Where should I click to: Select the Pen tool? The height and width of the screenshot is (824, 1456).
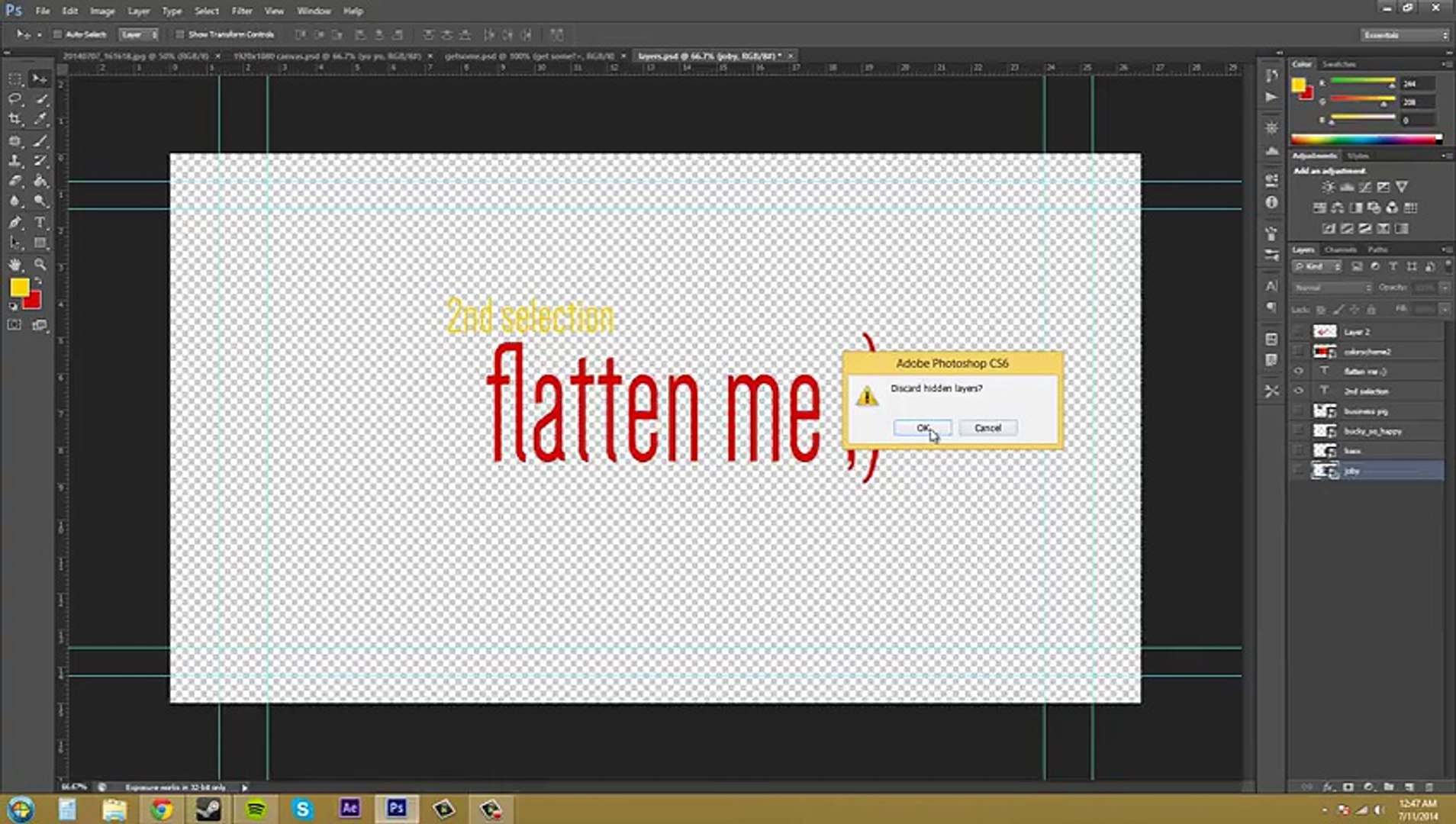[14, 223]
